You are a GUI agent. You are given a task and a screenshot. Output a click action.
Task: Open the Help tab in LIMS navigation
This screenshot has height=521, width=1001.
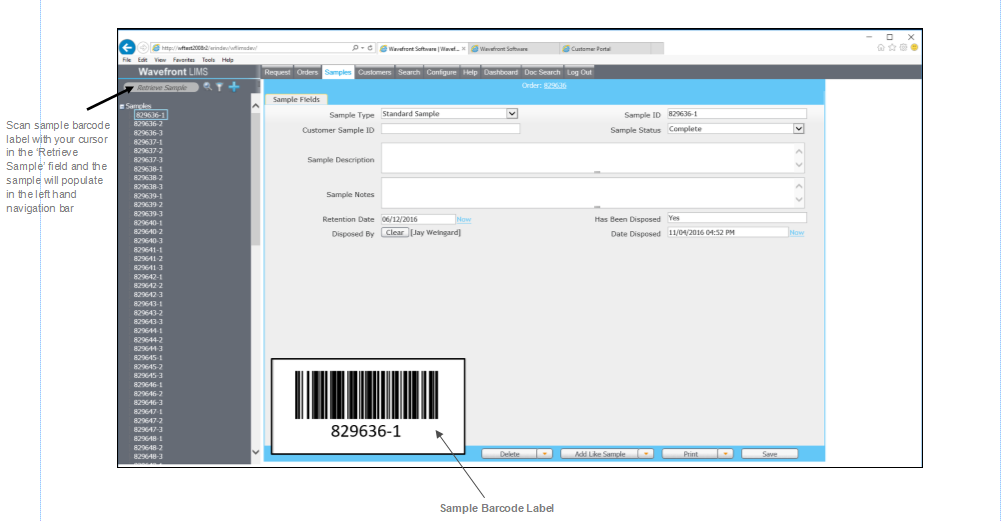click(x=470, y=72)
